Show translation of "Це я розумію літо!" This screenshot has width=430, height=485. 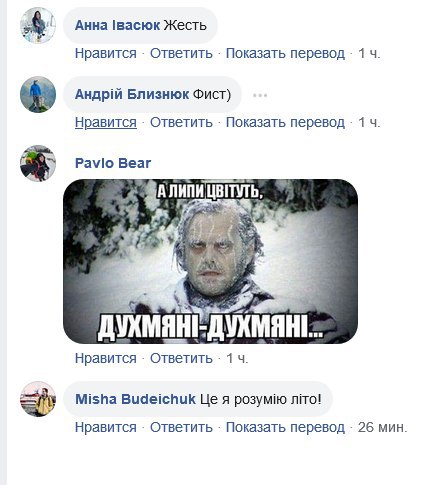pyautogui.click(x=285, y=427)
